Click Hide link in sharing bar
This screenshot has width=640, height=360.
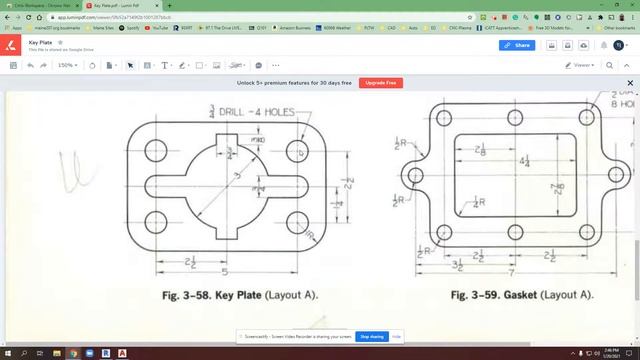[x=396, y=337]
